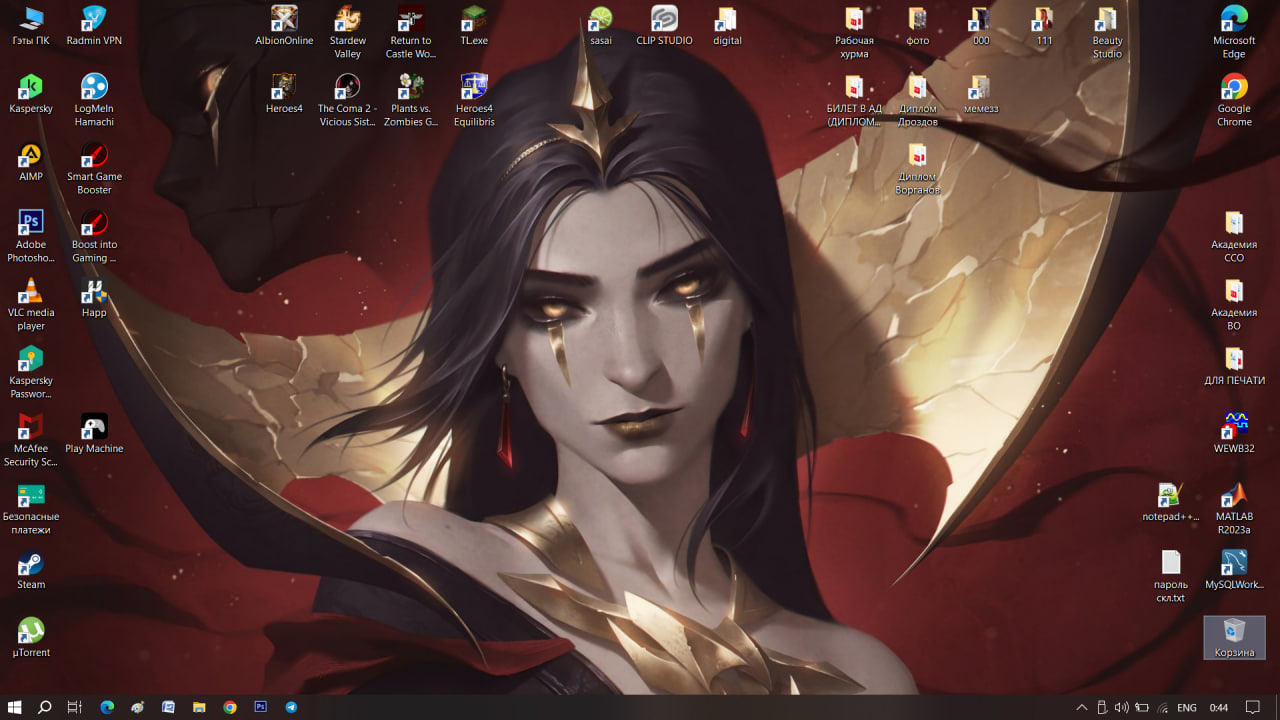Open the volume control in tray
1280x720 pixels.
[1121, 707]
